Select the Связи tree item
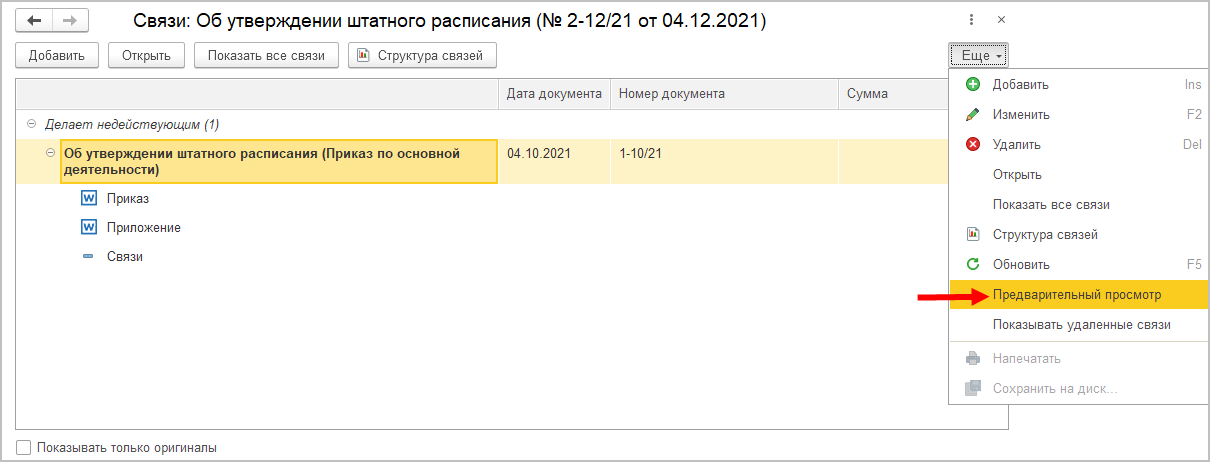The width and height of the screenshot is (1210, 462). pyautogui.click(x=125, y=257)
